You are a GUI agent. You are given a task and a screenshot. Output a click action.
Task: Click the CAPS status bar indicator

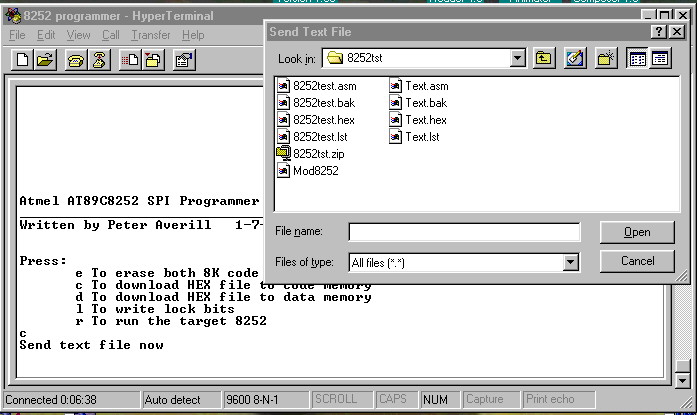click(x=397, y=399)
